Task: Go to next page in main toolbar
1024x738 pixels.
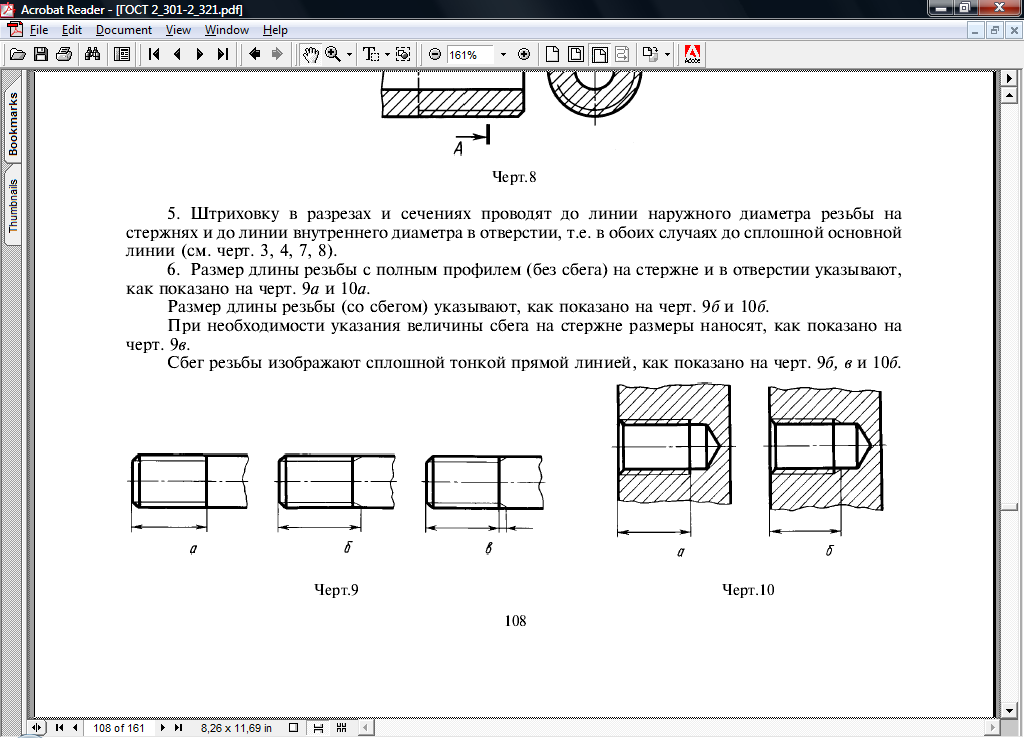Action: (200, 54)
